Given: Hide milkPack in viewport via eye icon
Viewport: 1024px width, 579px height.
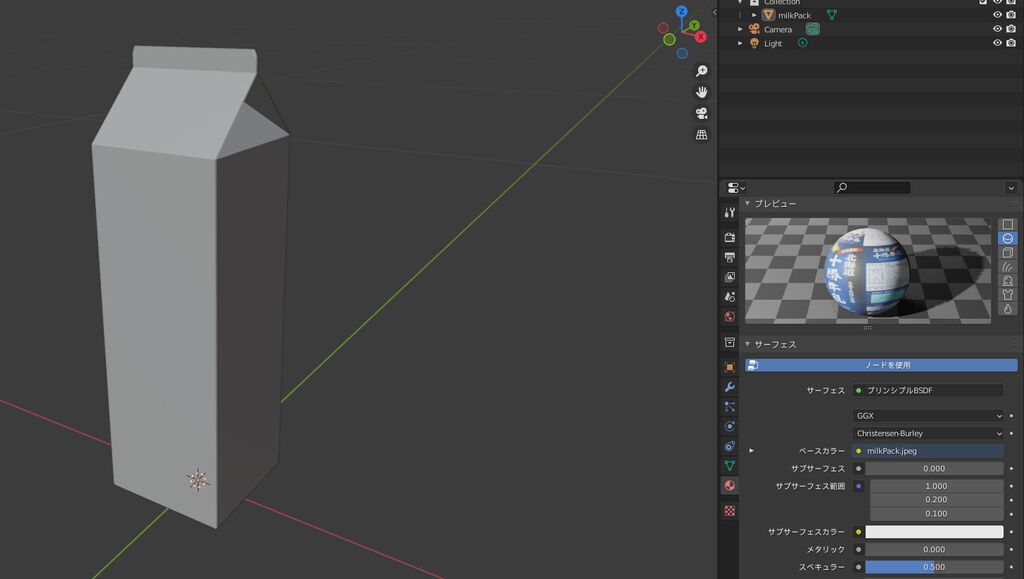Looking at the screenshot, I should (x=997, y=15).
